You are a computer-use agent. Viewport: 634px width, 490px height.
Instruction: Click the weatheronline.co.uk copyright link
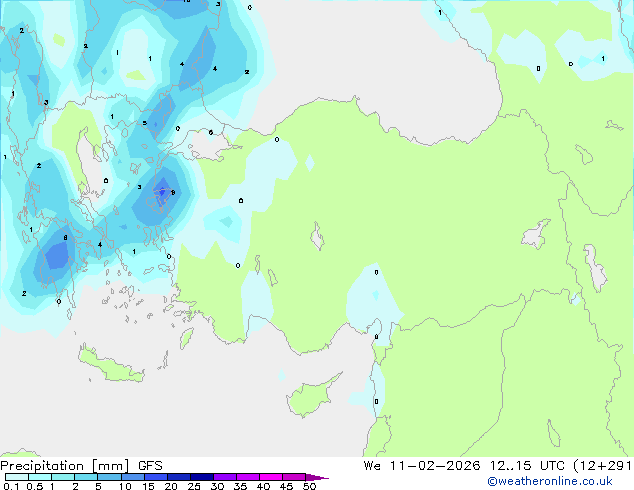point(549,481)
